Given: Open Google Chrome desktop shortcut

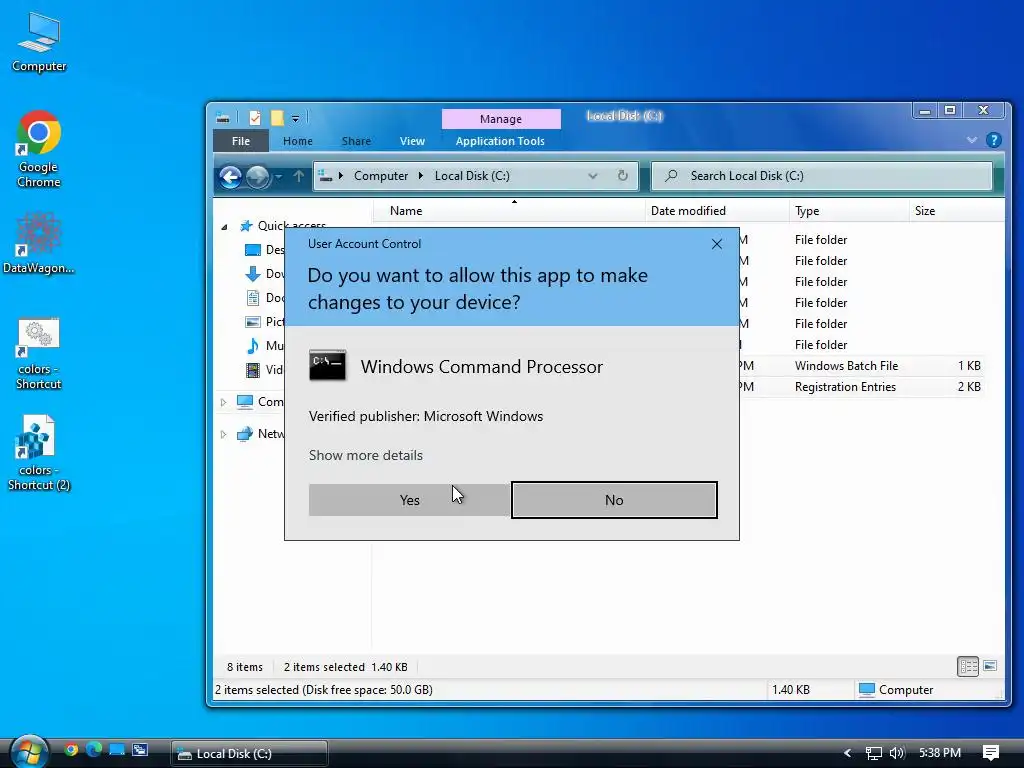Looking at the screenshot, I should [39, 150].
